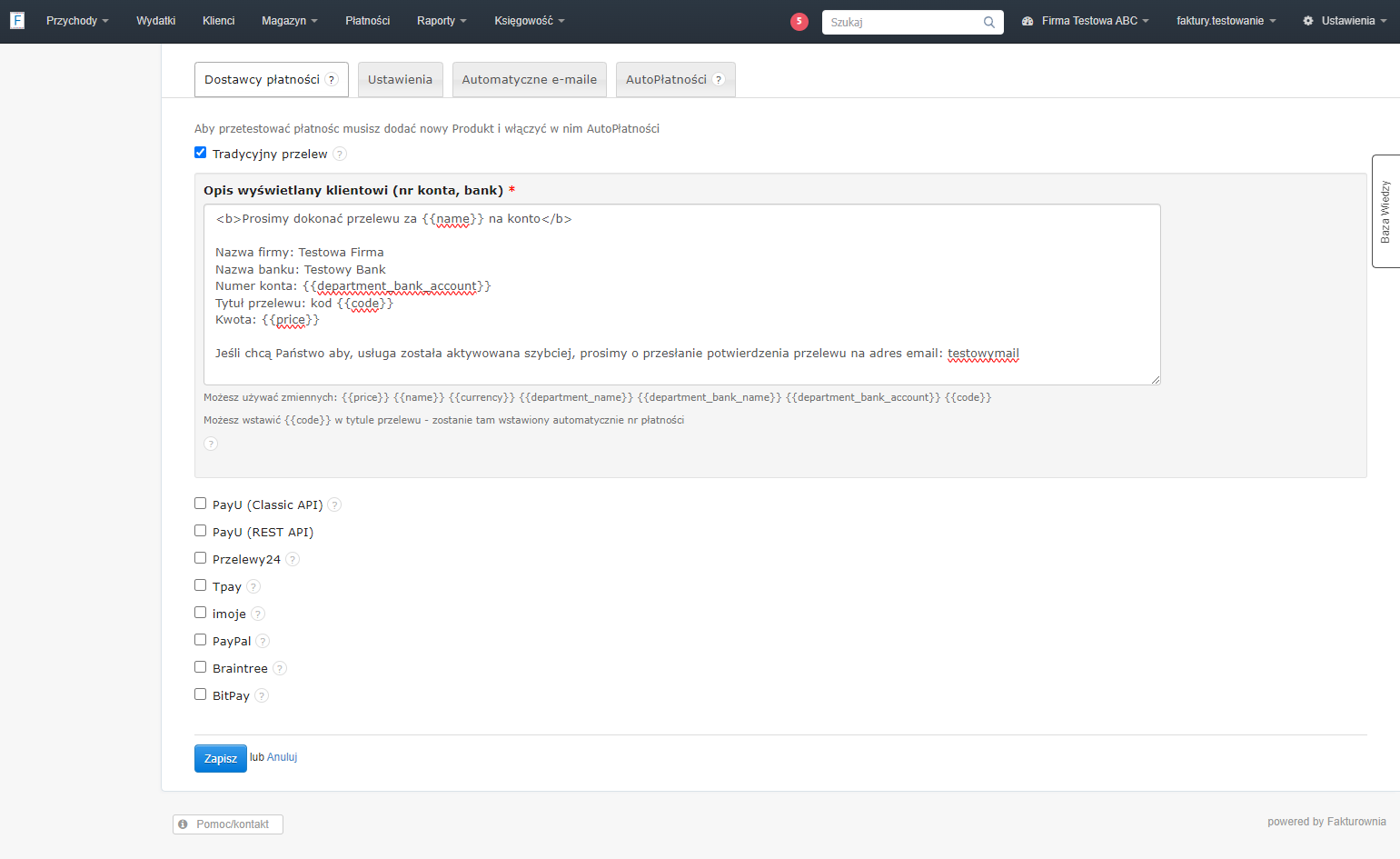Screen dimensions: 1400x859
Task: Enable BitPay checkbox
Action: tap(201, 694)
